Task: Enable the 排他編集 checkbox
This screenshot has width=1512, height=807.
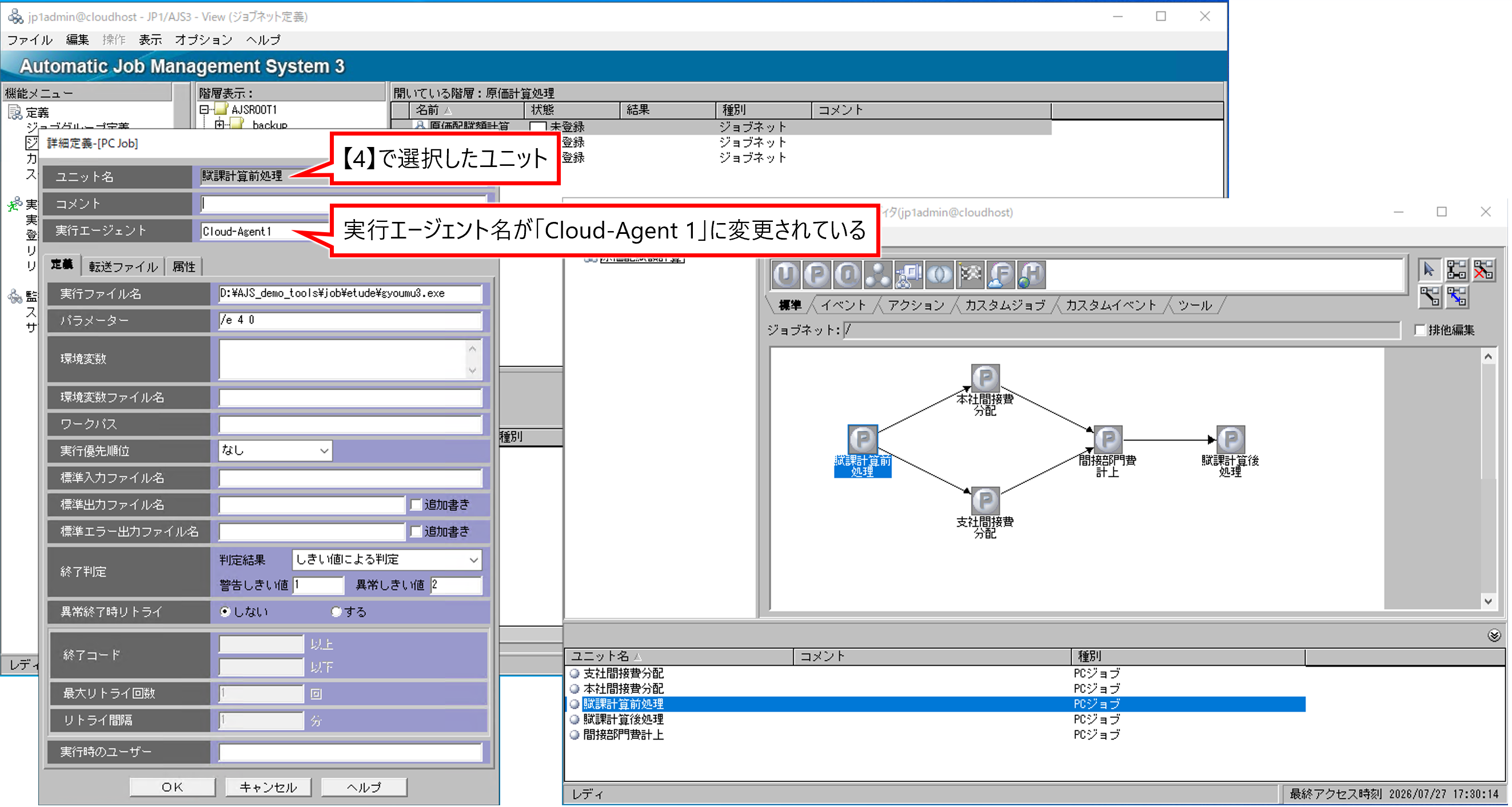Action: [x=1420, y=331]
